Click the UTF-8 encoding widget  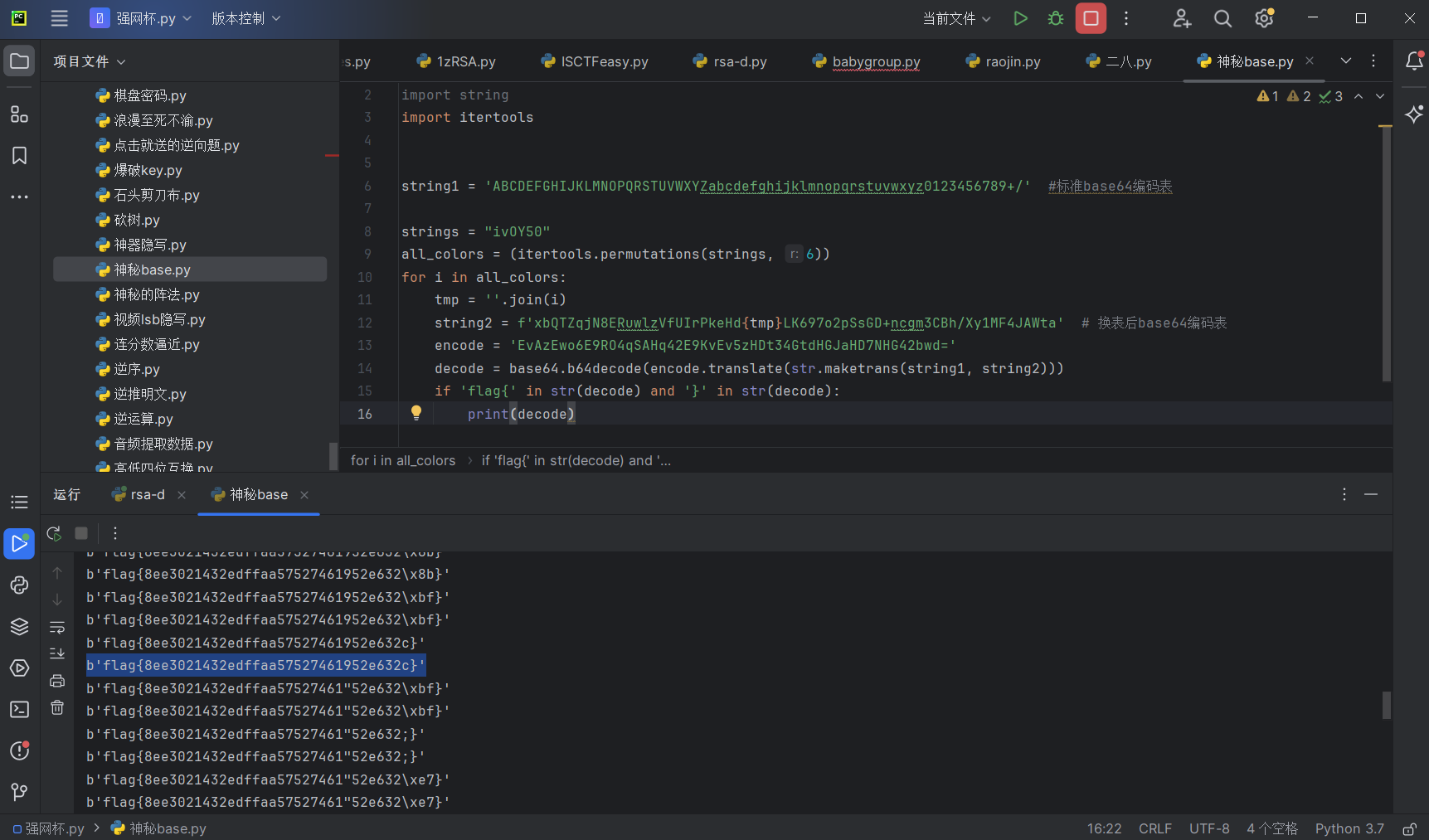pos(1209,829)
